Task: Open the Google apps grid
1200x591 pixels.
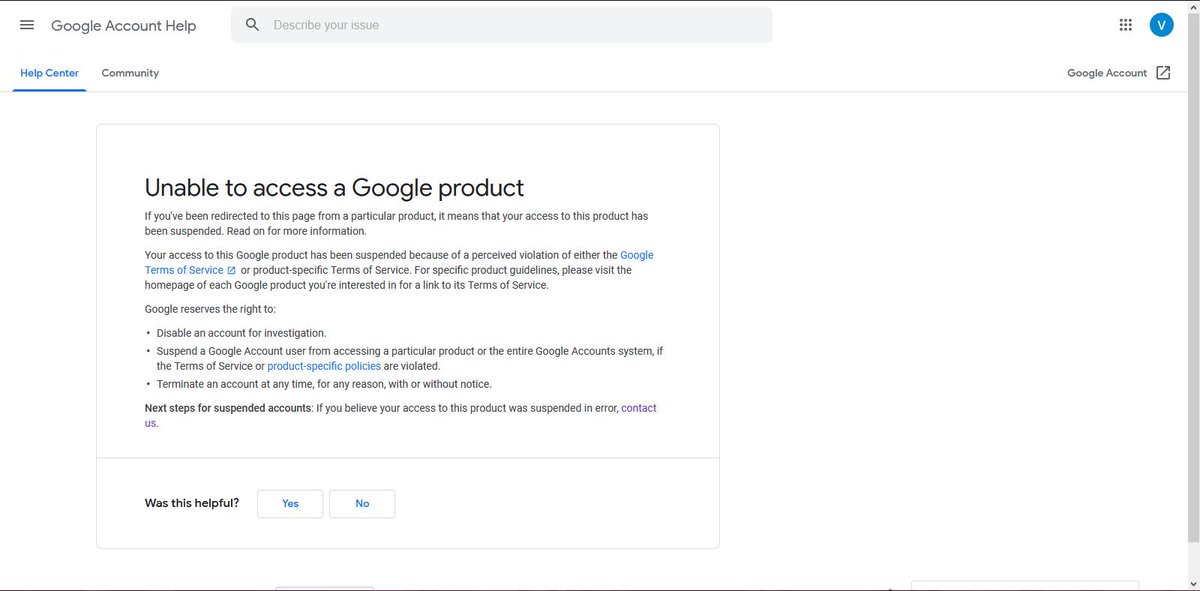Action: click(x=1126, y=25)
